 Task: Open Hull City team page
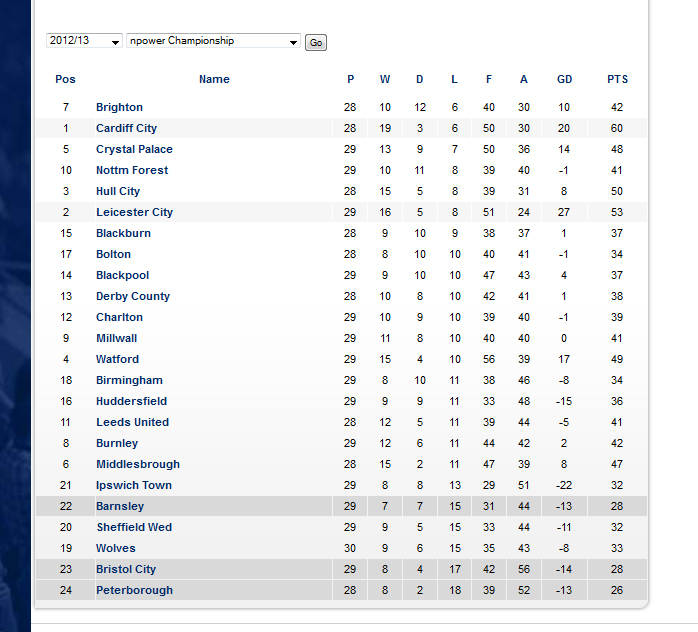tap(118, 191)
